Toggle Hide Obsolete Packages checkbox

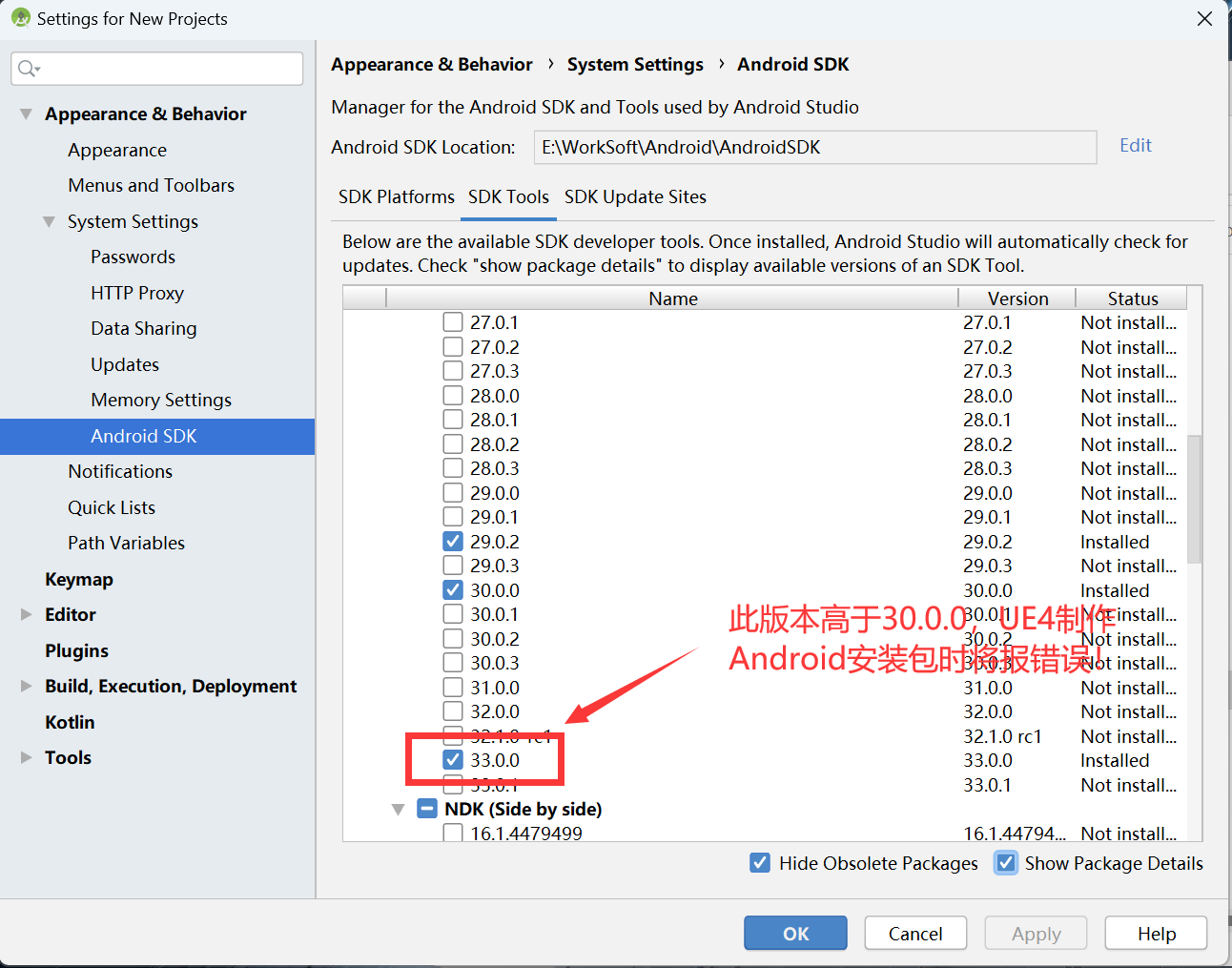coord(760,863)
